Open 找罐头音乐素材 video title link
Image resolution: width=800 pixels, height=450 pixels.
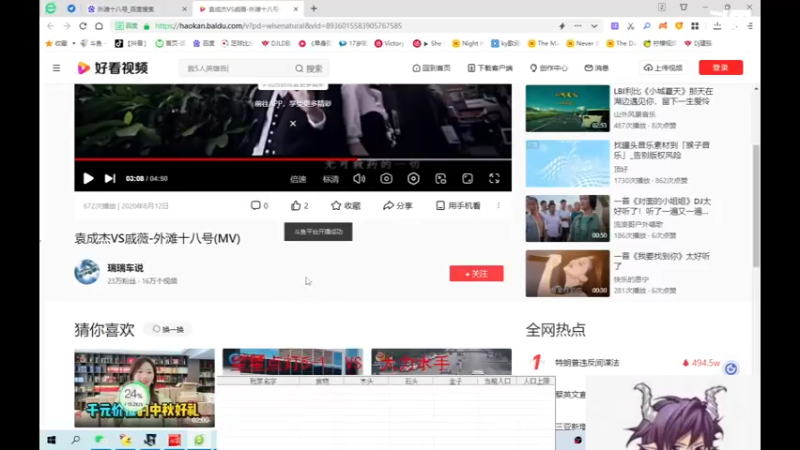click(662, 150)
